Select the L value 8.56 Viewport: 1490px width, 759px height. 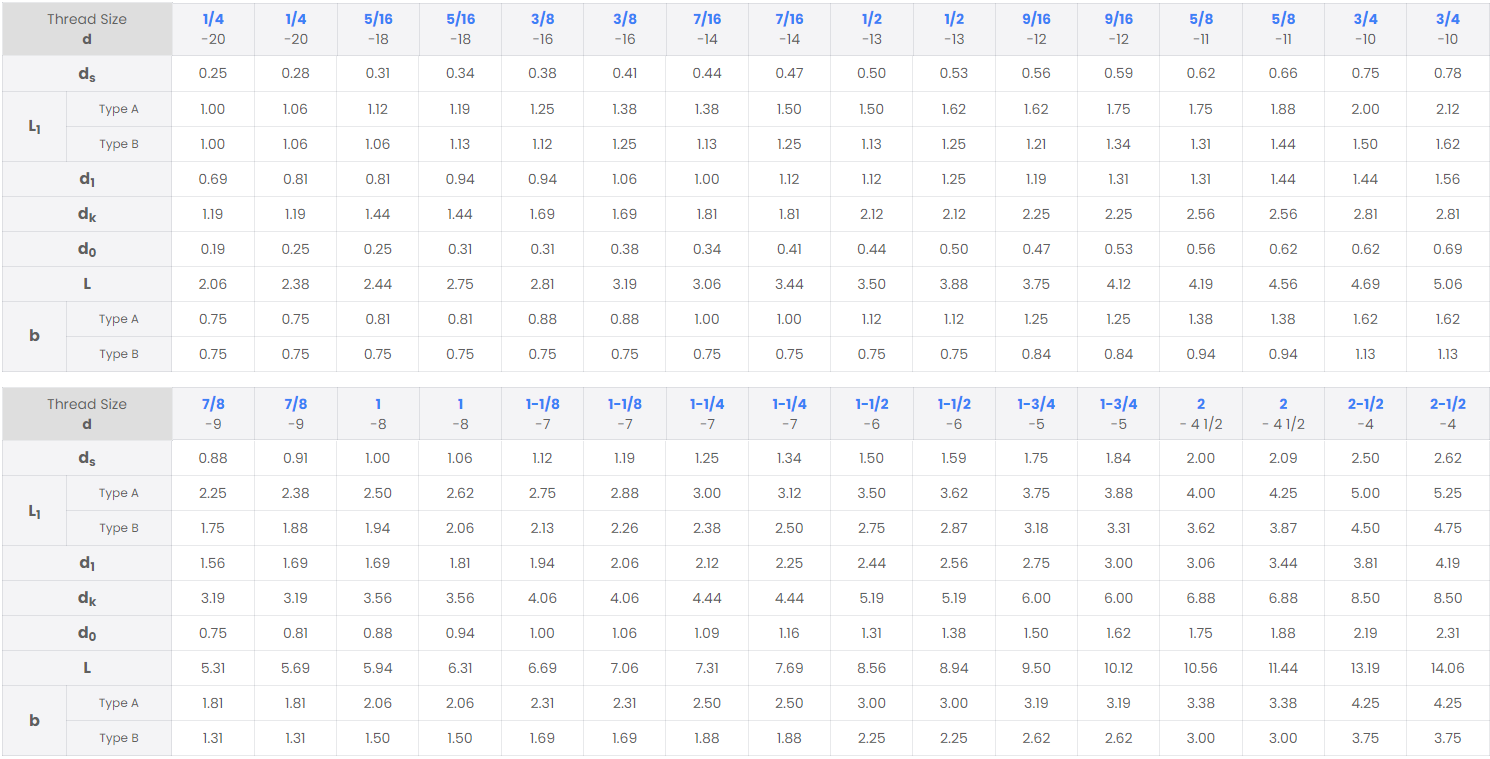click(x=871, y=668)
